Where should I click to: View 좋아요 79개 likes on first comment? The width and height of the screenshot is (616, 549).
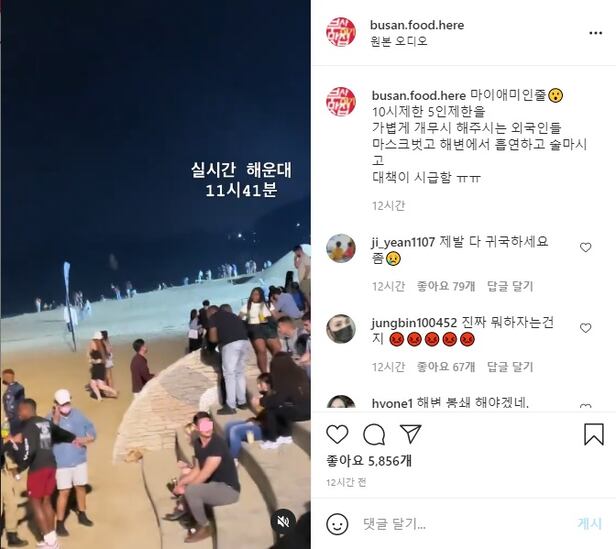tap(446, 286)
